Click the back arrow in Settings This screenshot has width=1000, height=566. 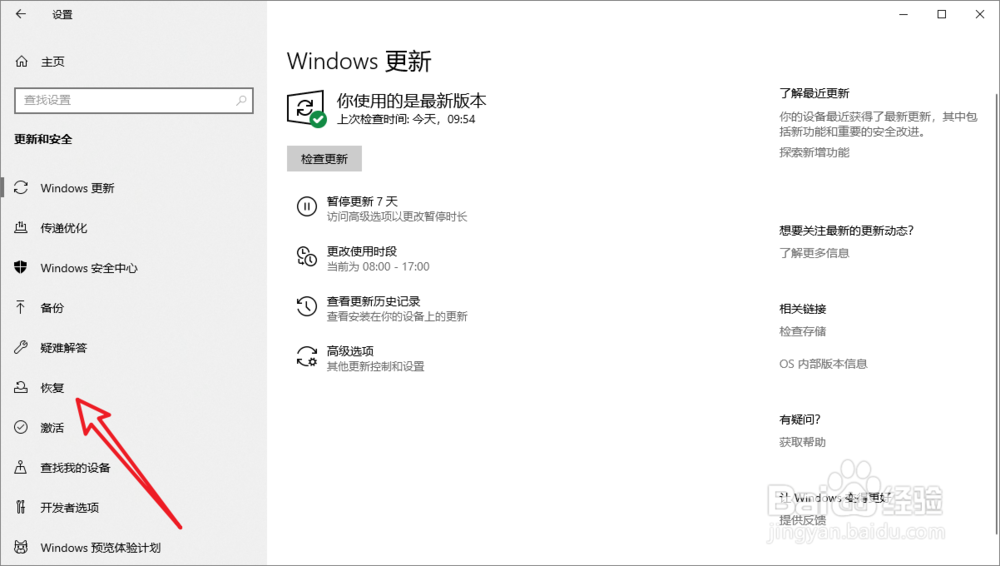tap(21, 14)
